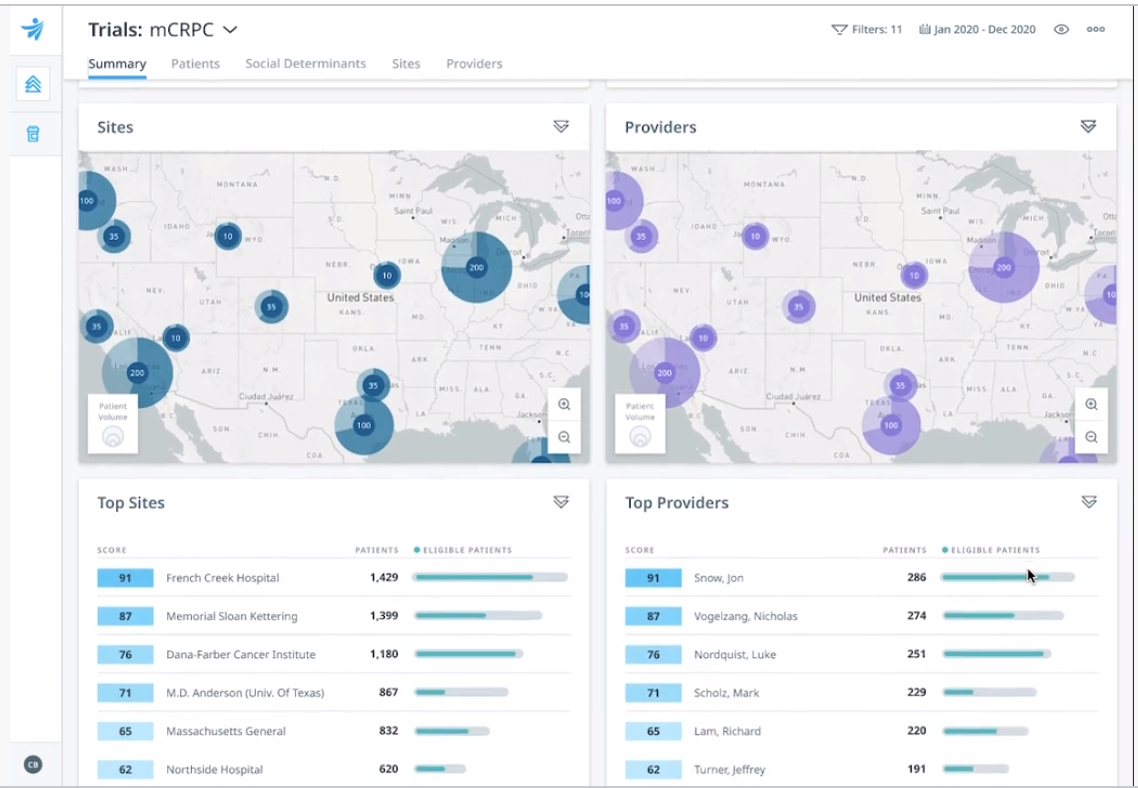The height and width of the screenshot is (788, 1138).
Task: Switch to the Summary tab
Action: (x=117, y=64)
